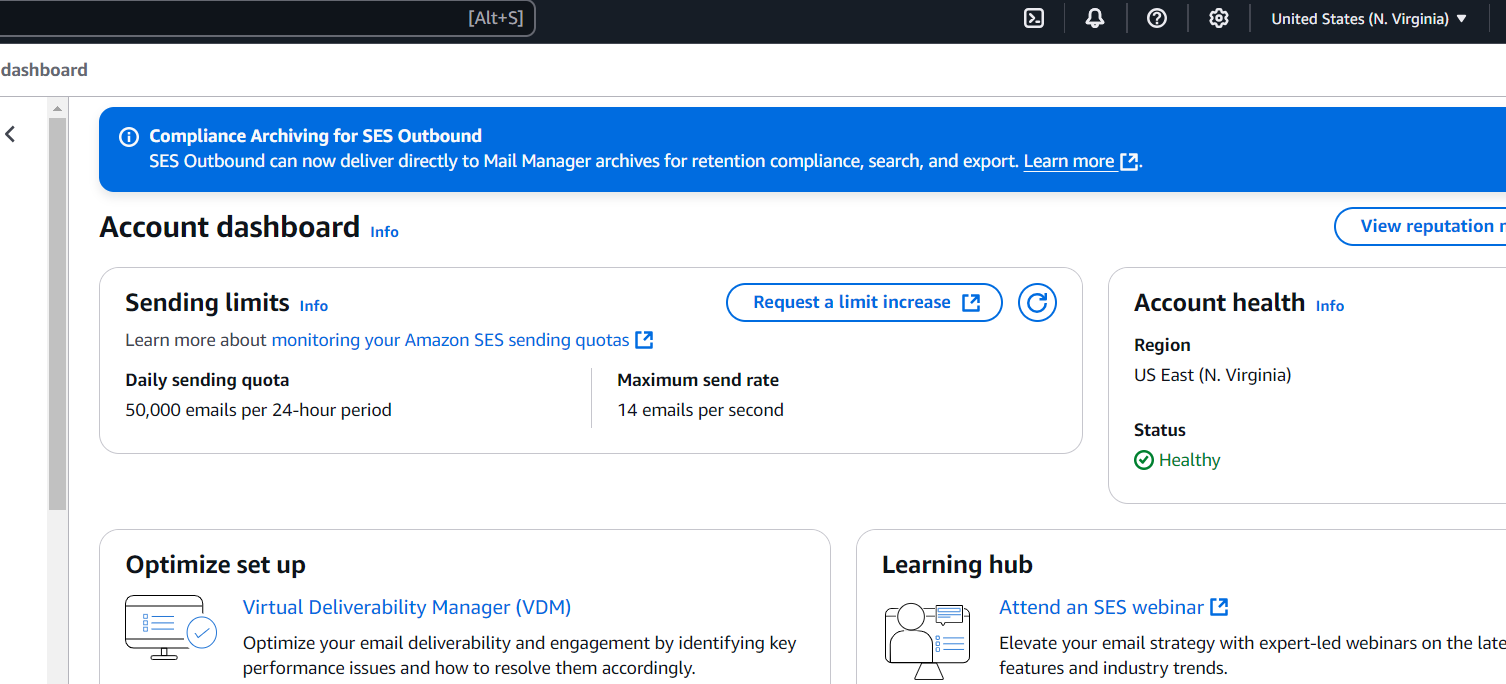Screen dimensions: 1506x684
Task: Open the help question mark icon
Action: coord(1157,18)
